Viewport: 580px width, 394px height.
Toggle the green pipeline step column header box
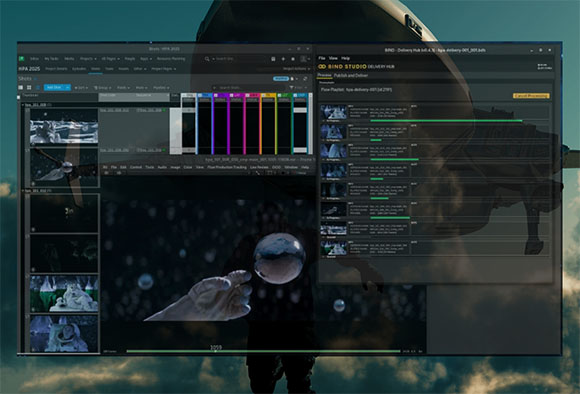pos(280,95)
